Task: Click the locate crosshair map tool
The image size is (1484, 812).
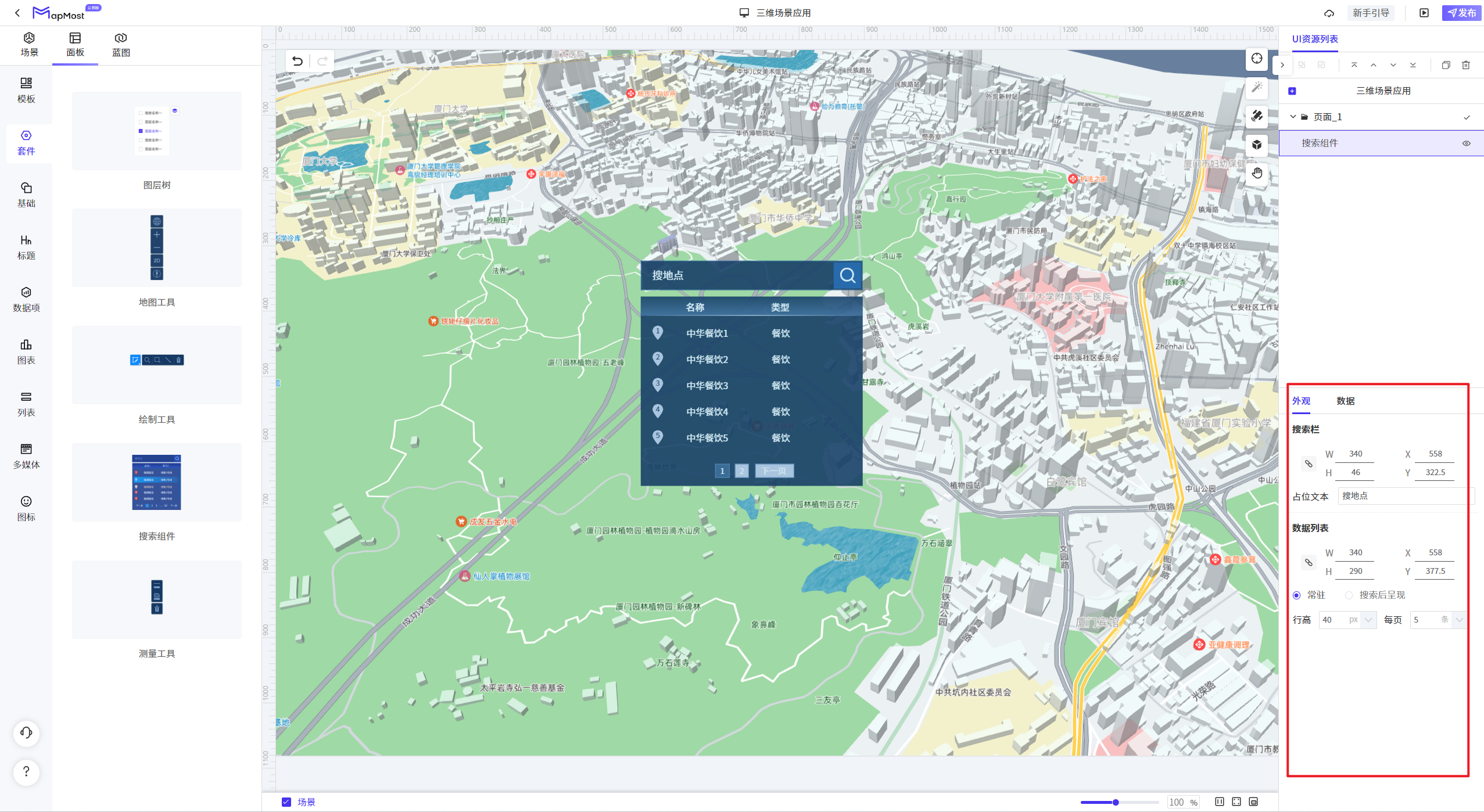Action: pos(1257,59)
